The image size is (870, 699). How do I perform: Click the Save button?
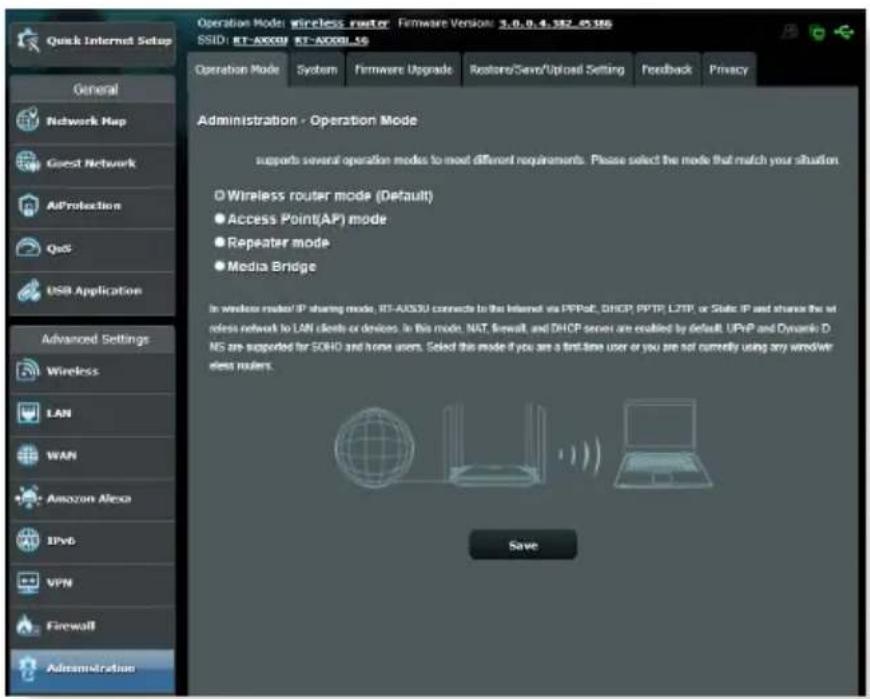523,545
